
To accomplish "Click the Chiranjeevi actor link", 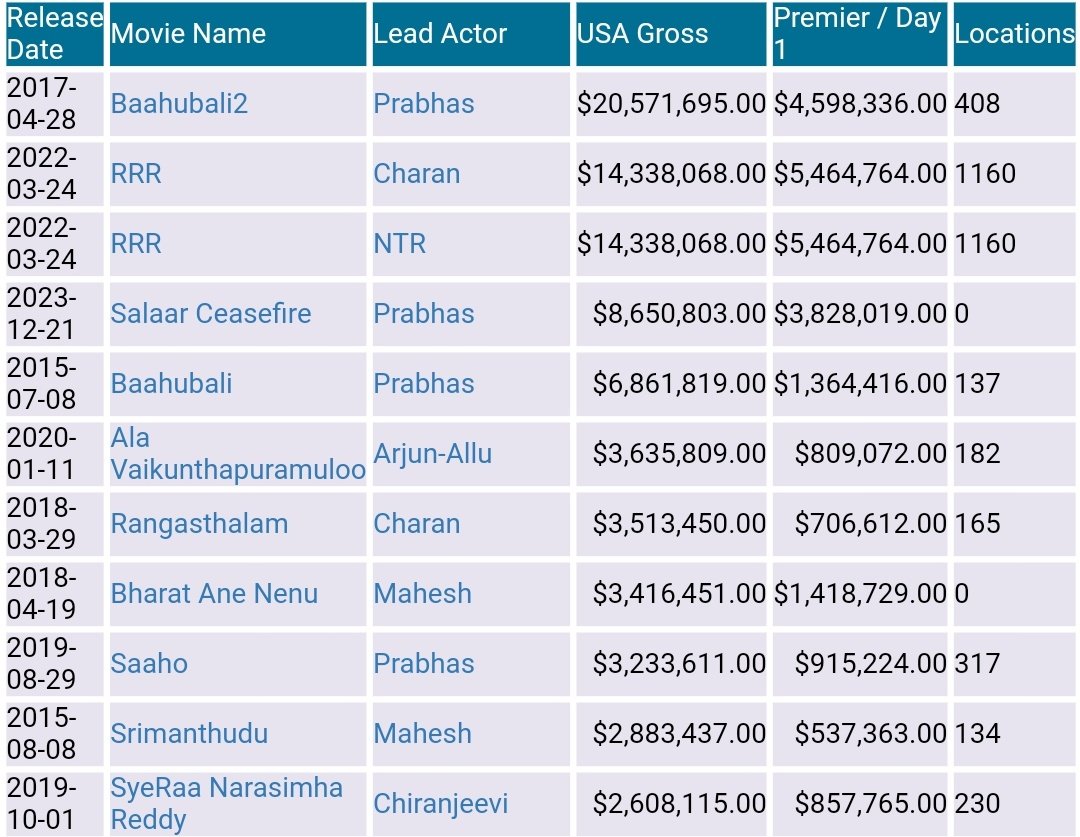I will click(x=440, y=803).
